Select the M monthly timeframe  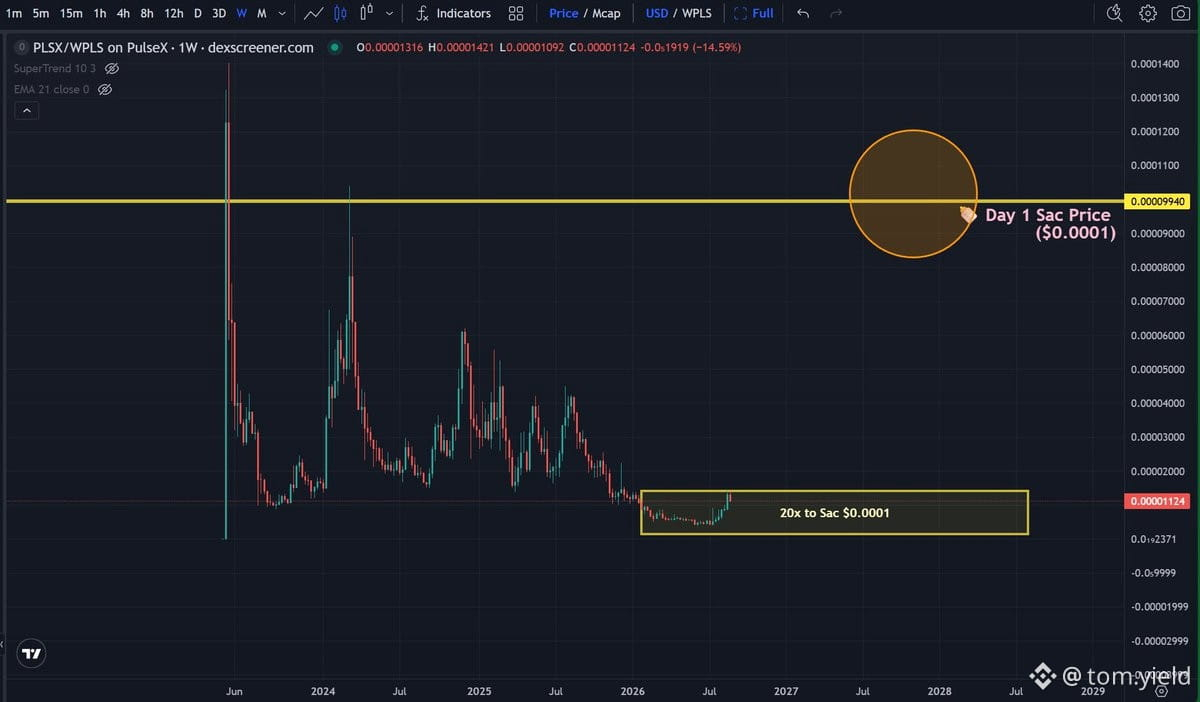pos(262,13)
